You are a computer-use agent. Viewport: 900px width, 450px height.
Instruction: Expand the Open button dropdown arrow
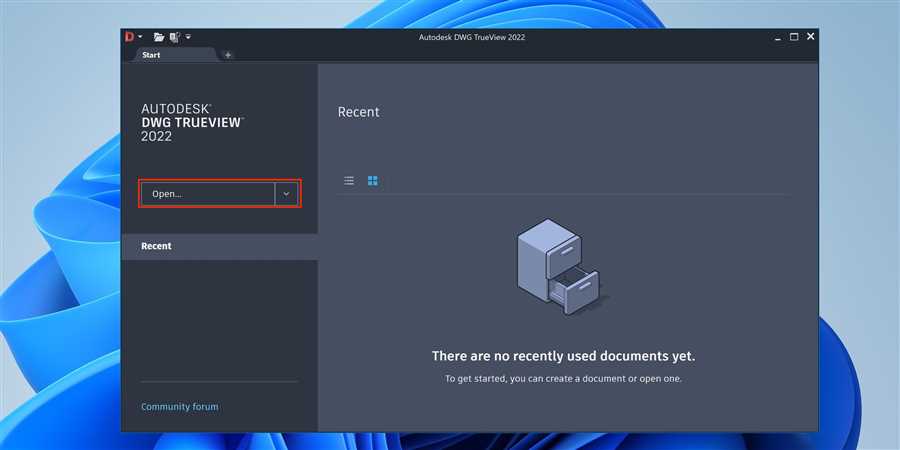point(286,194)
